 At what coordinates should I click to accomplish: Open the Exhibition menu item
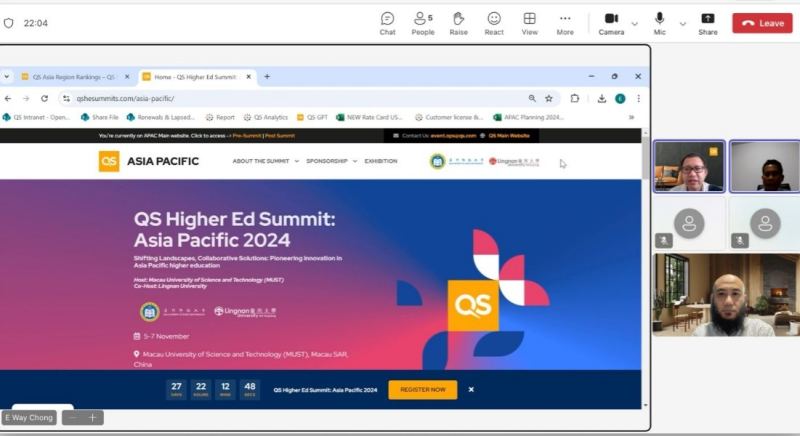point(381,161)
